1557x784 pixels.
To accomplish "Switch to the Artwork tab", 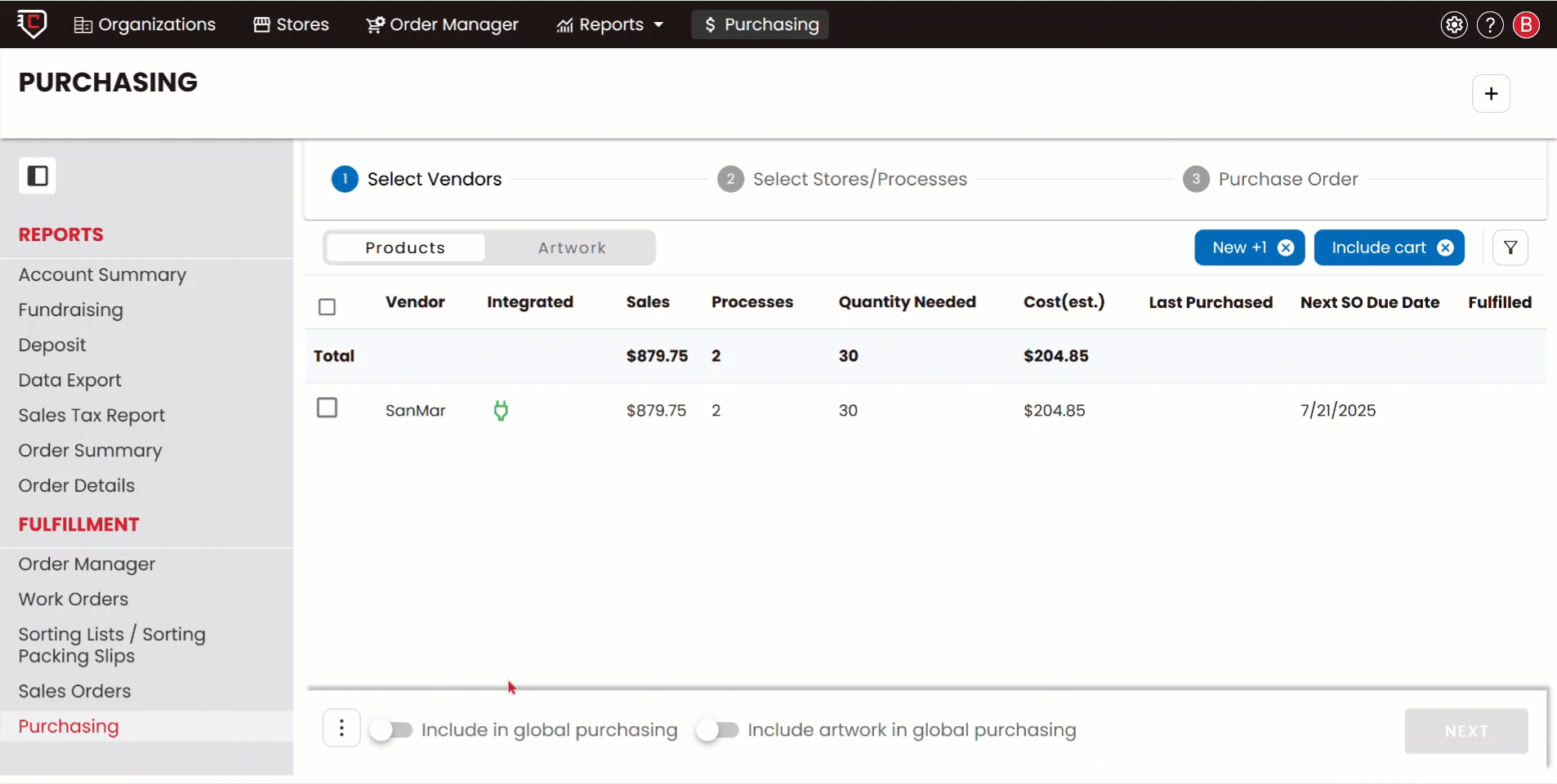I will (572, 247).
